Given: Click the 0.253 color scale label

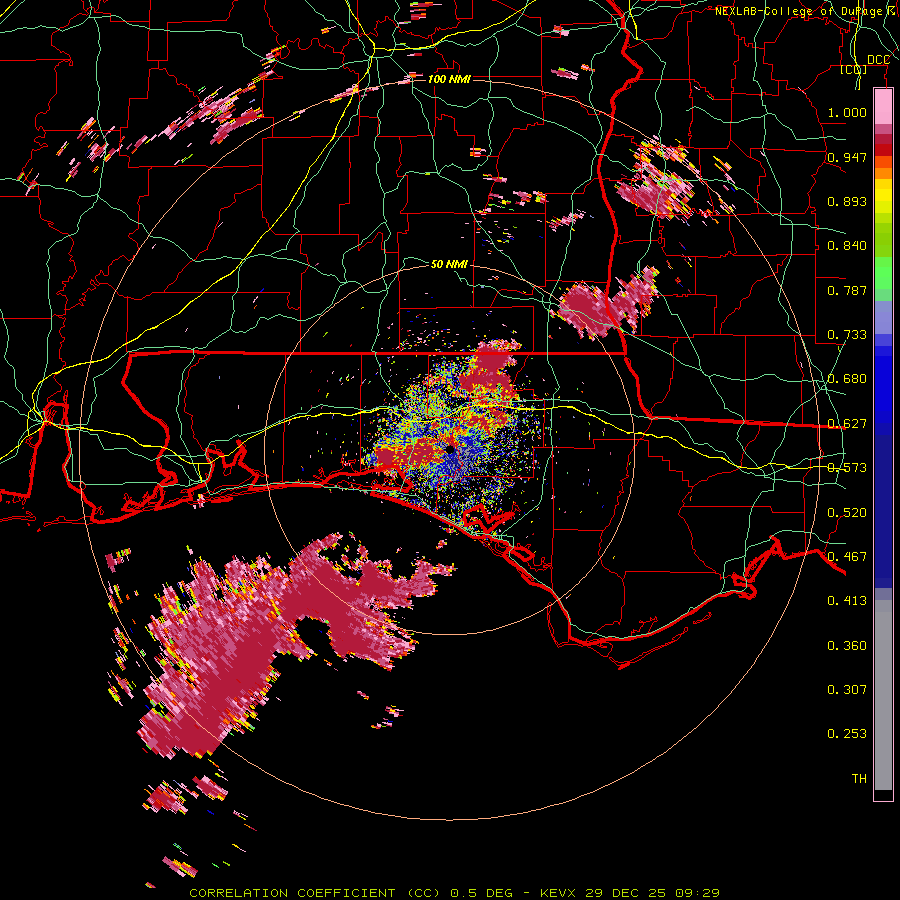Looking at the screenshot, I should 847,734.
